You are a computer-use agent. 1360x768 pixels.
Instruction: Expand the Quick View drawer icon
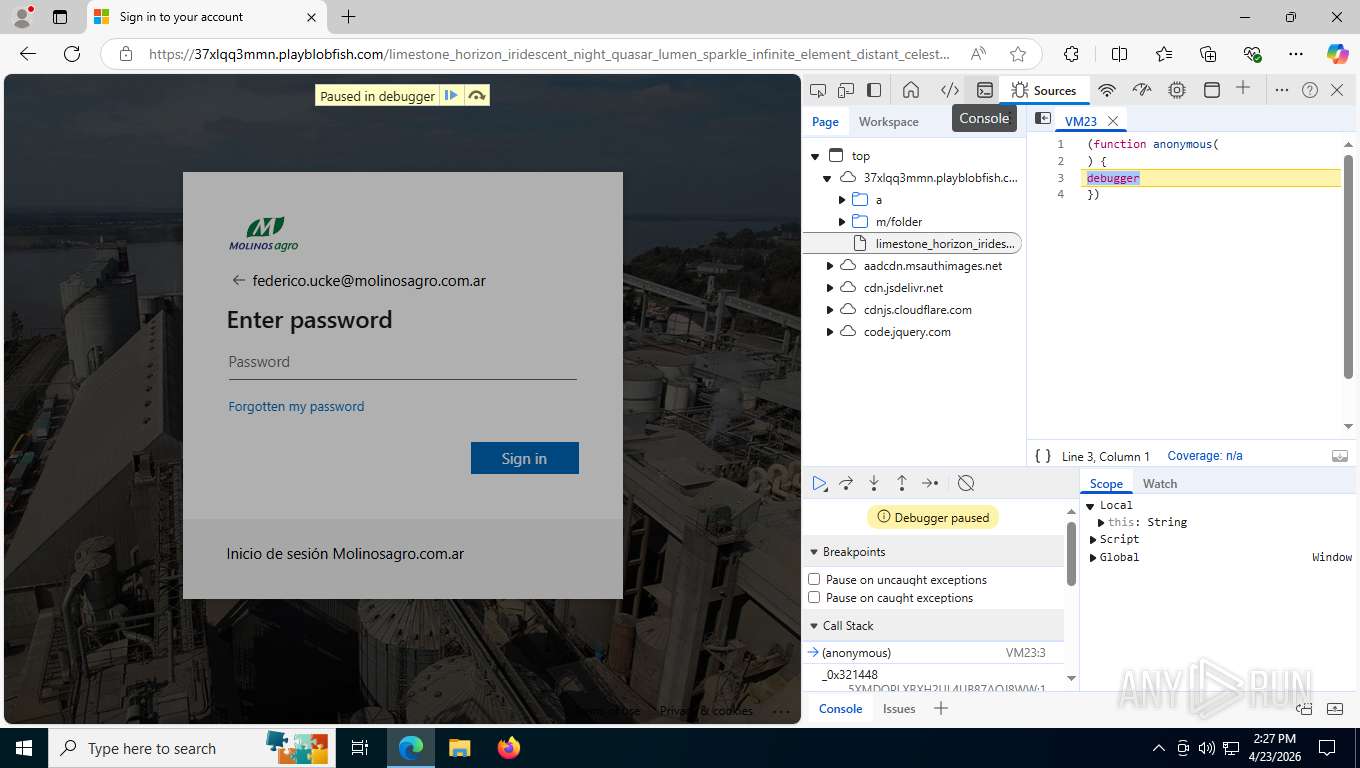[x=1335, y=709]
